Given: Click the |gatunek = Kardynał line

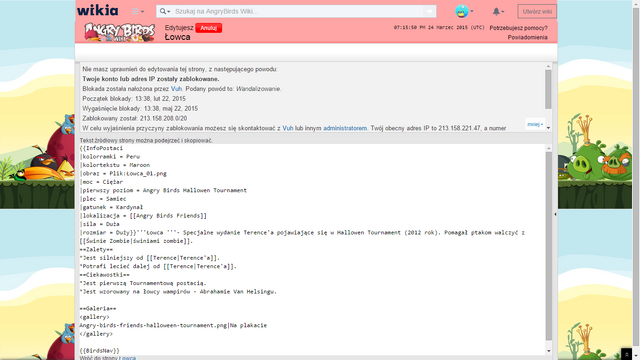Looking at the screenshot, I should pos(111,207).
